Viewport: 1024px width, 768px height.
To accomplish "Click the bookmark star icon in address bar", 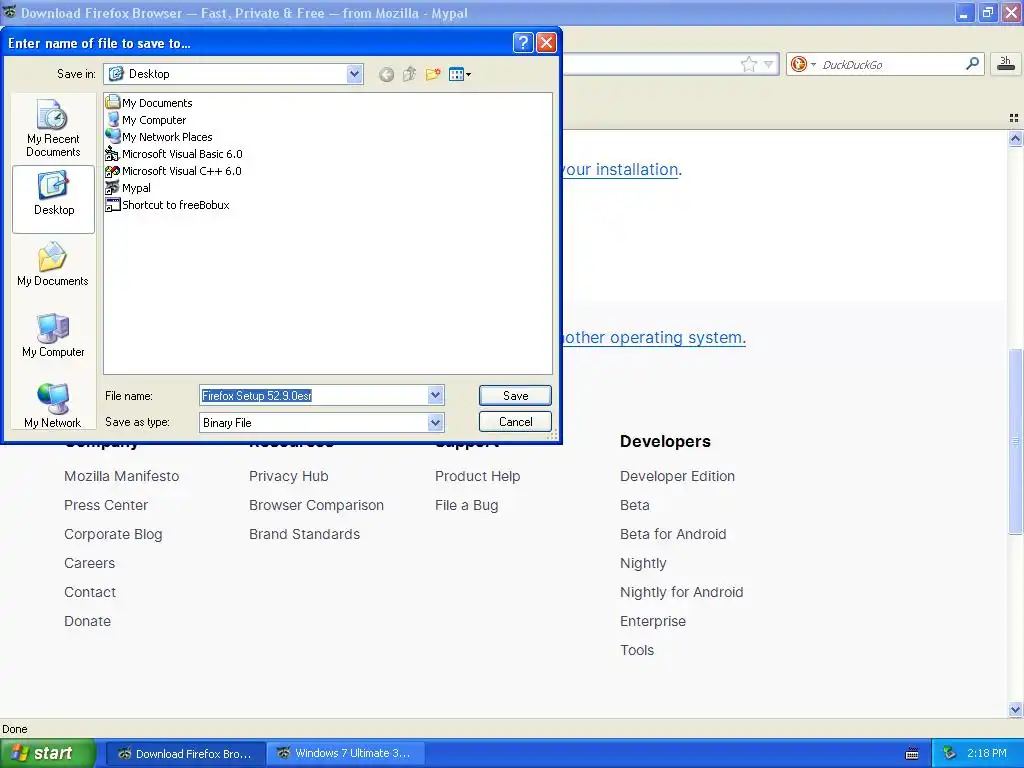I will [x=748, y=64].
